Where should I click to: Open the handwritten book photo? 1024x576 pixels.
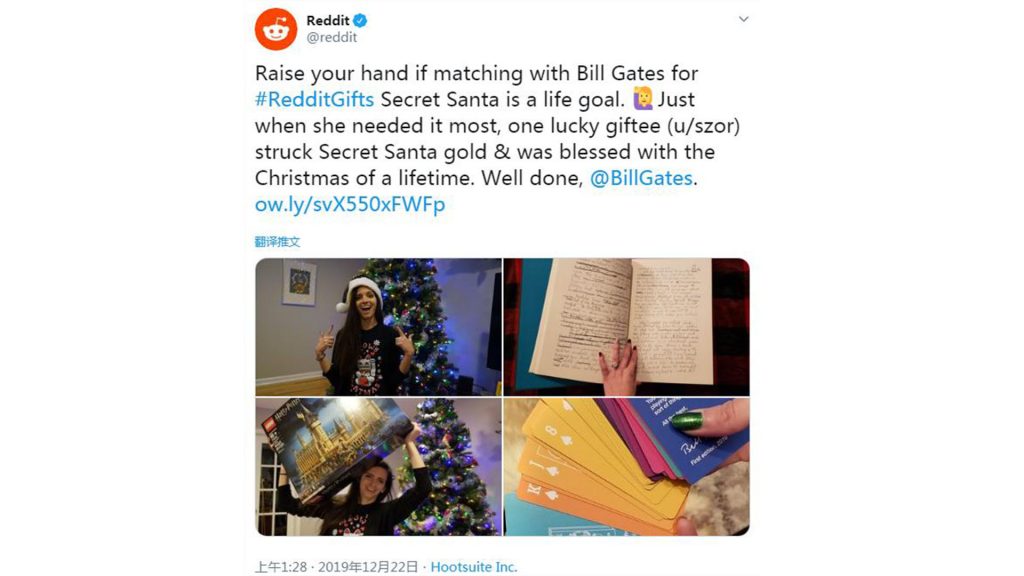tap(626, 327)
